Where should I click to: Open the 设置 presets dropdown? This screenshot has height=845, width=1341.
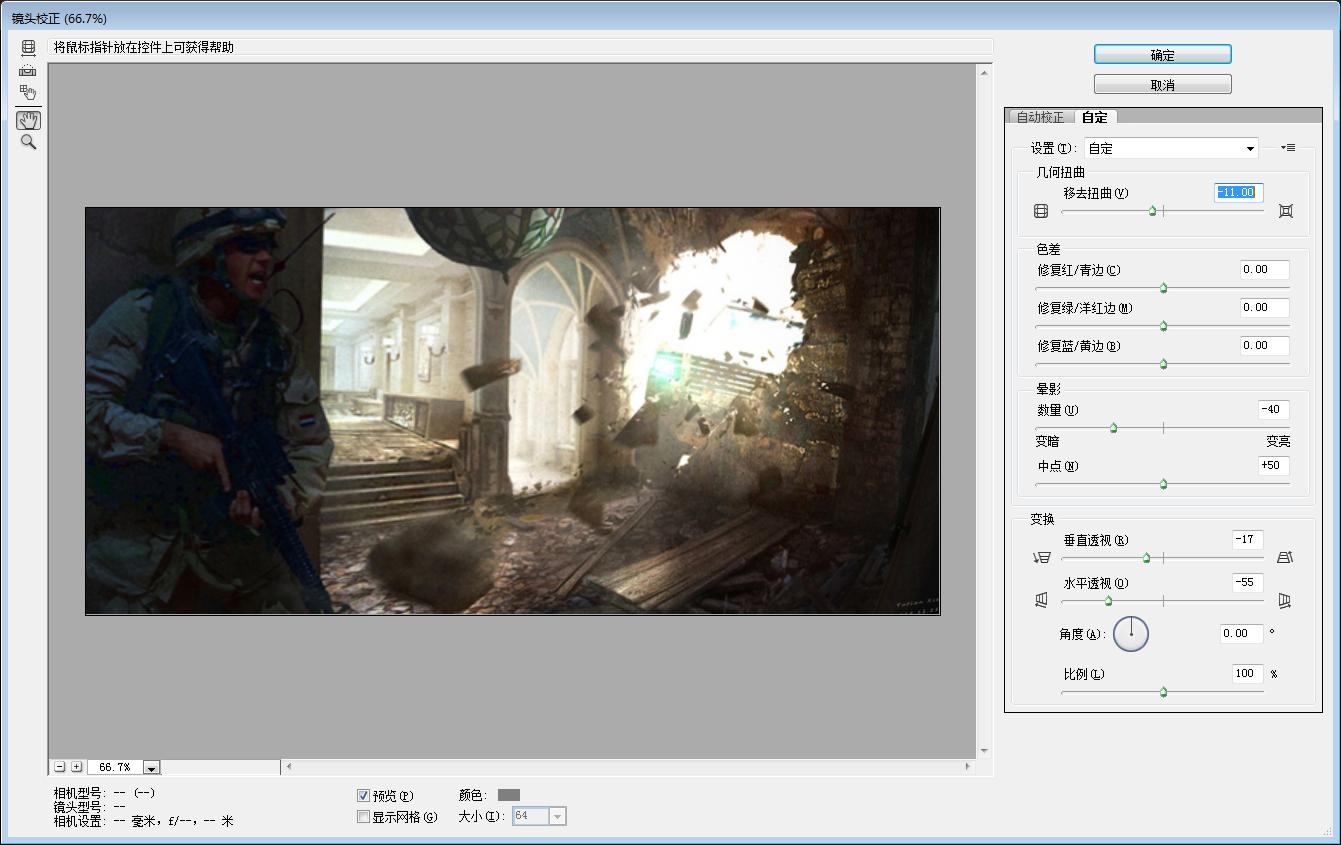coord(1171,148)
